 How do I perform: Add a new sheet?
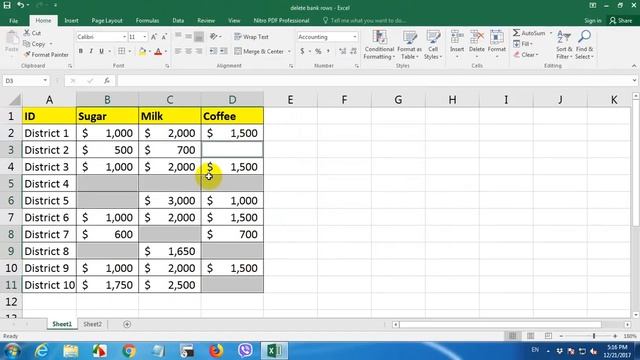click(x=127, y=324)
